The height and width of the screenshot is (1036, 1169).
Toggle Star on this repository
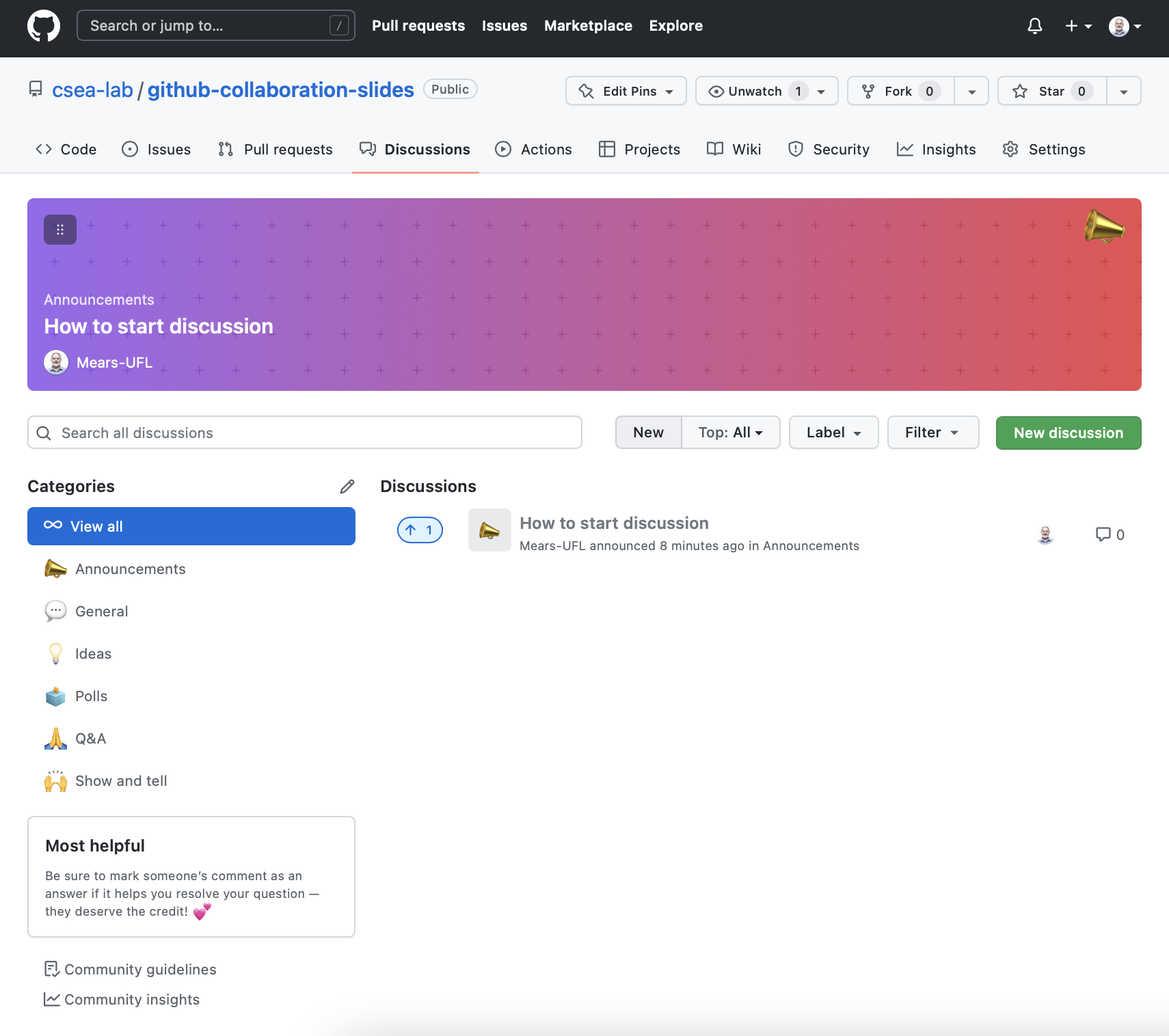click(x=1051, y=91)
